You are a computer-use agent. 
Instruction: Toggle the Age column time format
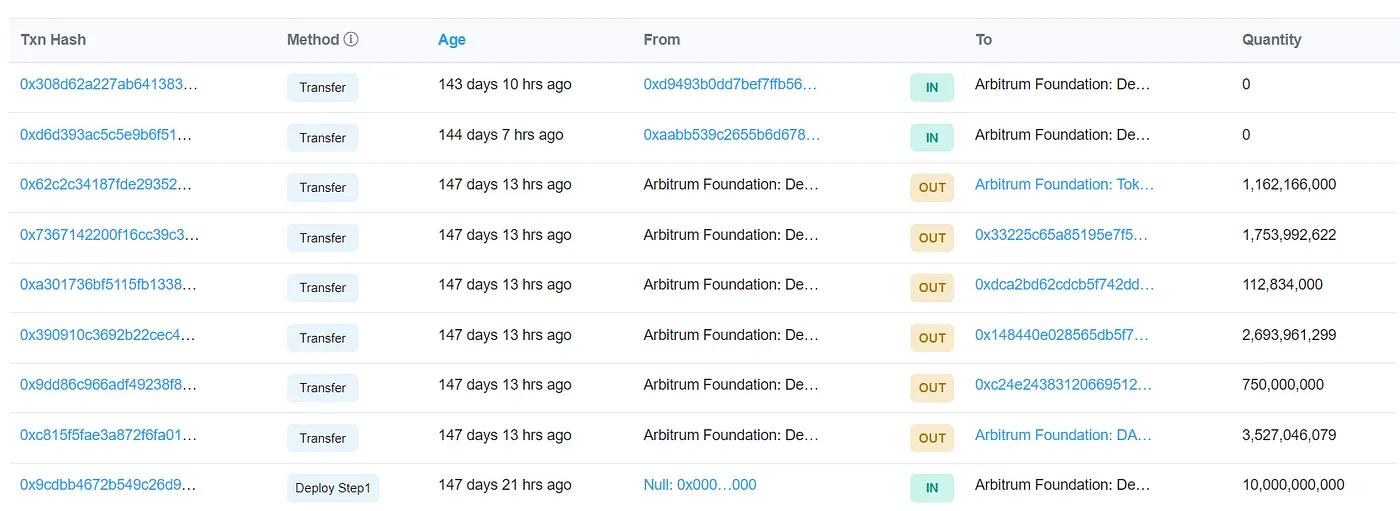click(x=452, y=40)
